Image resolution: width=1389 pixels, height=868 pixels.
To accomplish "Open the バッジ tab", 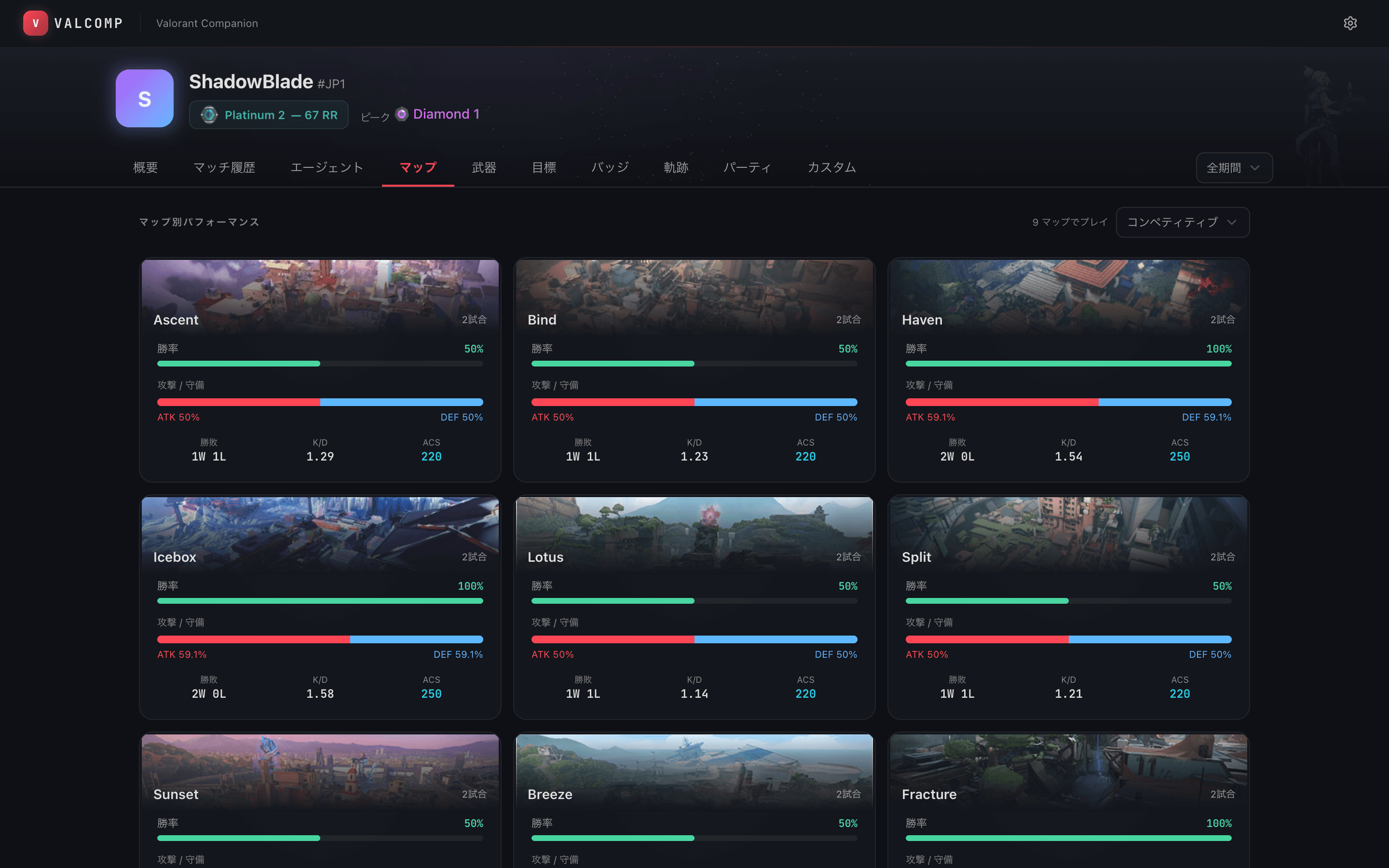I will coord(610,168).
